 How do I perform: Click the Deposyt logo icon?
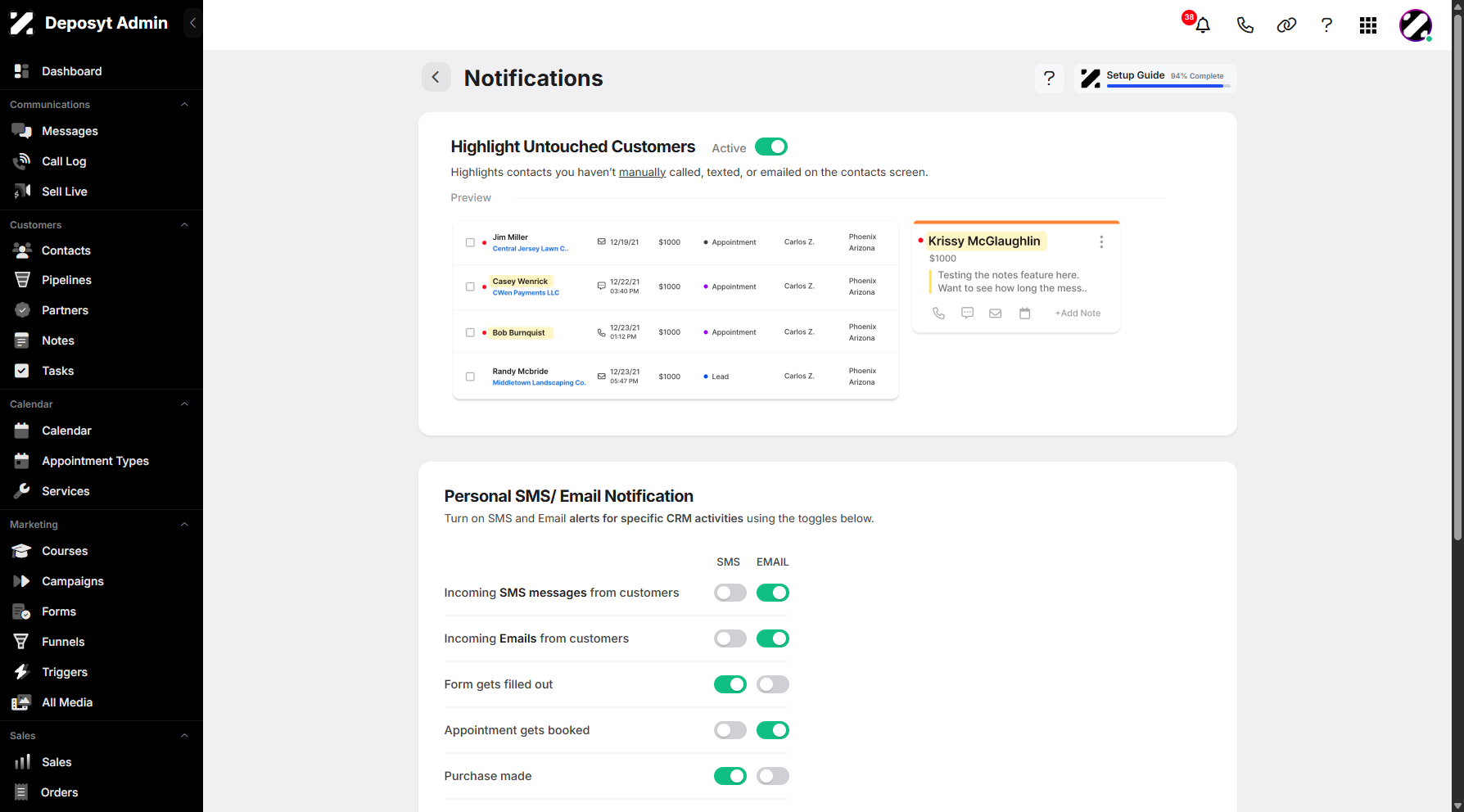21,23
